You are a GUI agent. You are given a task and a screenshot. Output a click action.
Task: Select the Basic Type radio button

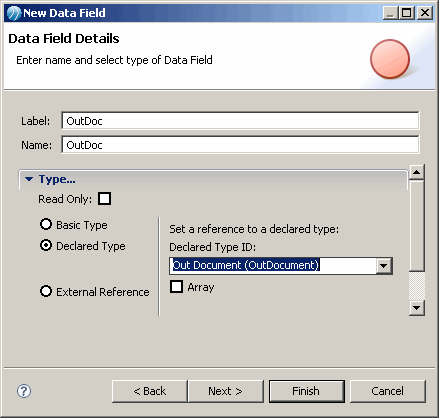[46, 224]
